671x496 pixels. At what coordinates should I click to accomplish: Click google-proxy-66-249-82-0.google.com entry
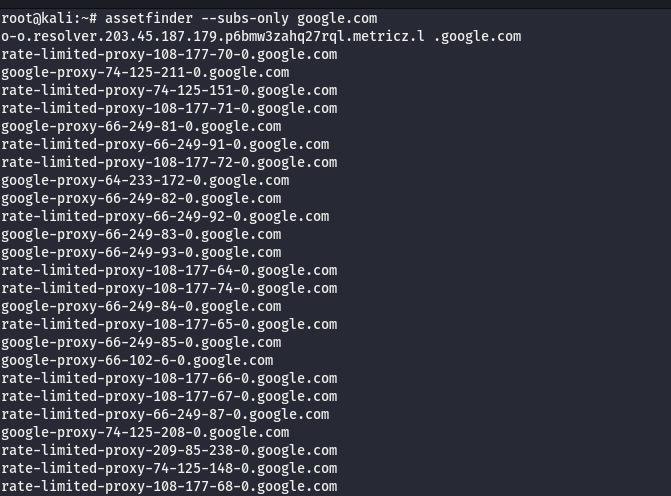pyautogui.click(x=141, y=198)
